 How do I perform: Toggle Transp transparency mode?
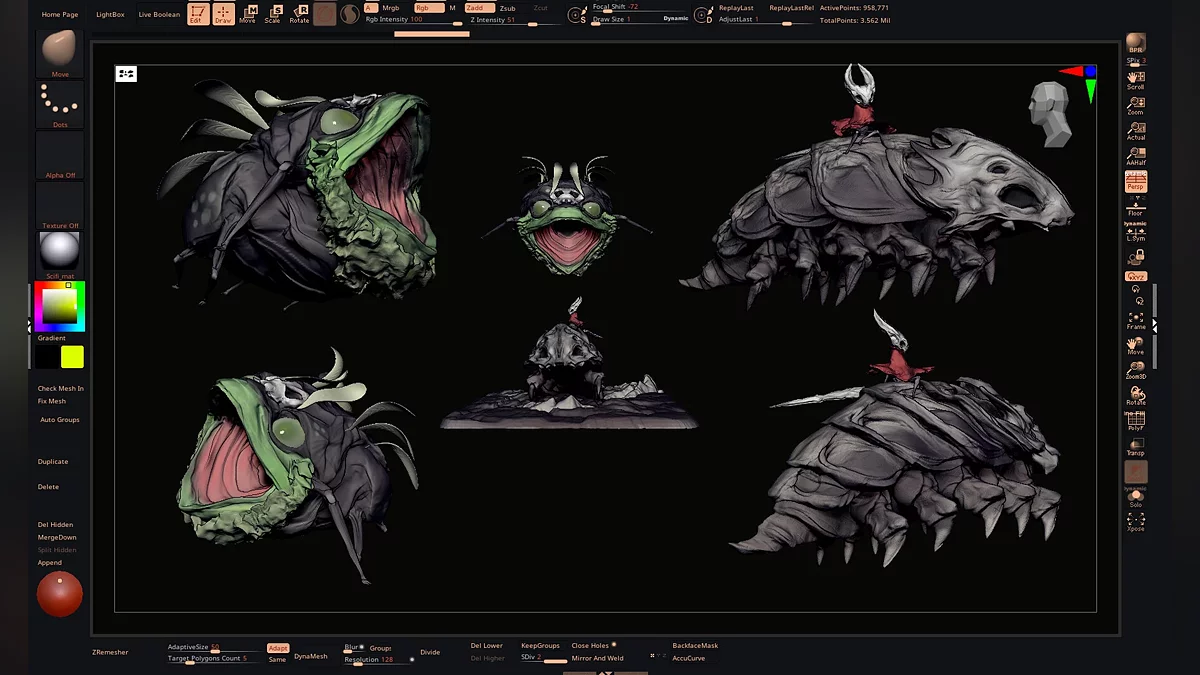1136,446
